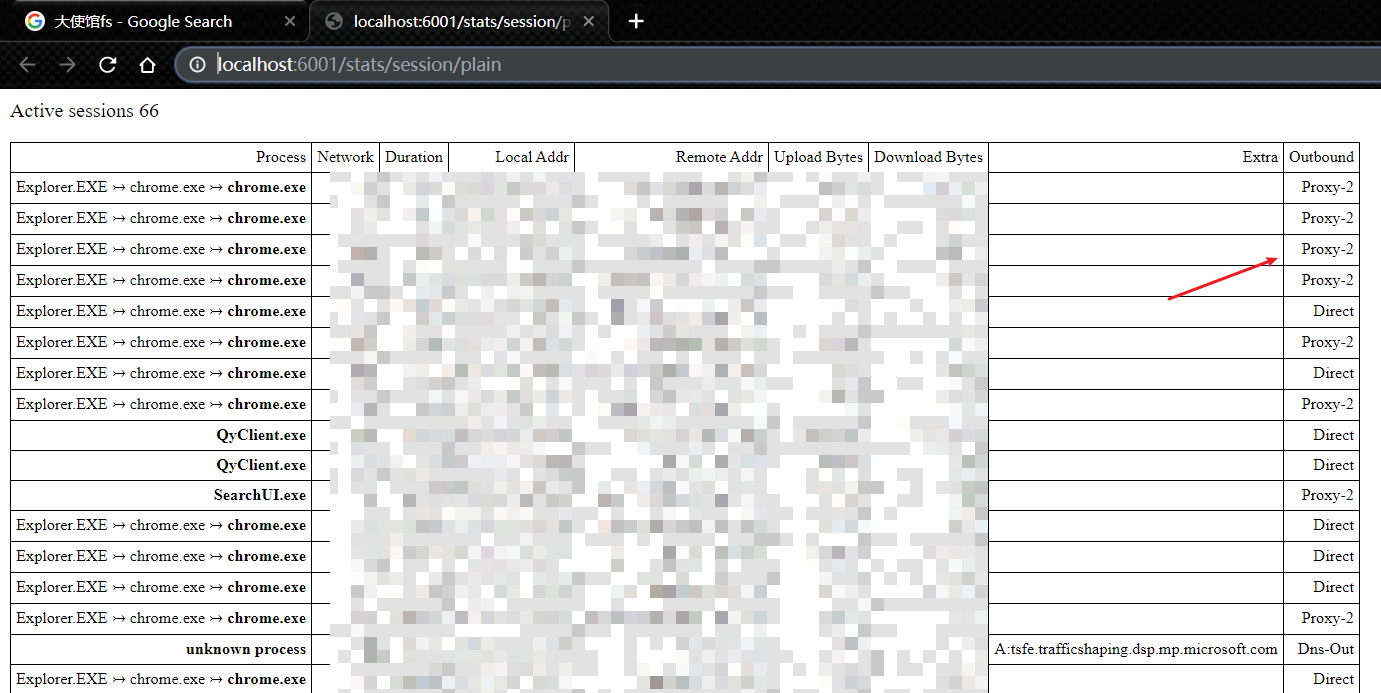Click the Process column header
1381x693 pixels.
280,157
